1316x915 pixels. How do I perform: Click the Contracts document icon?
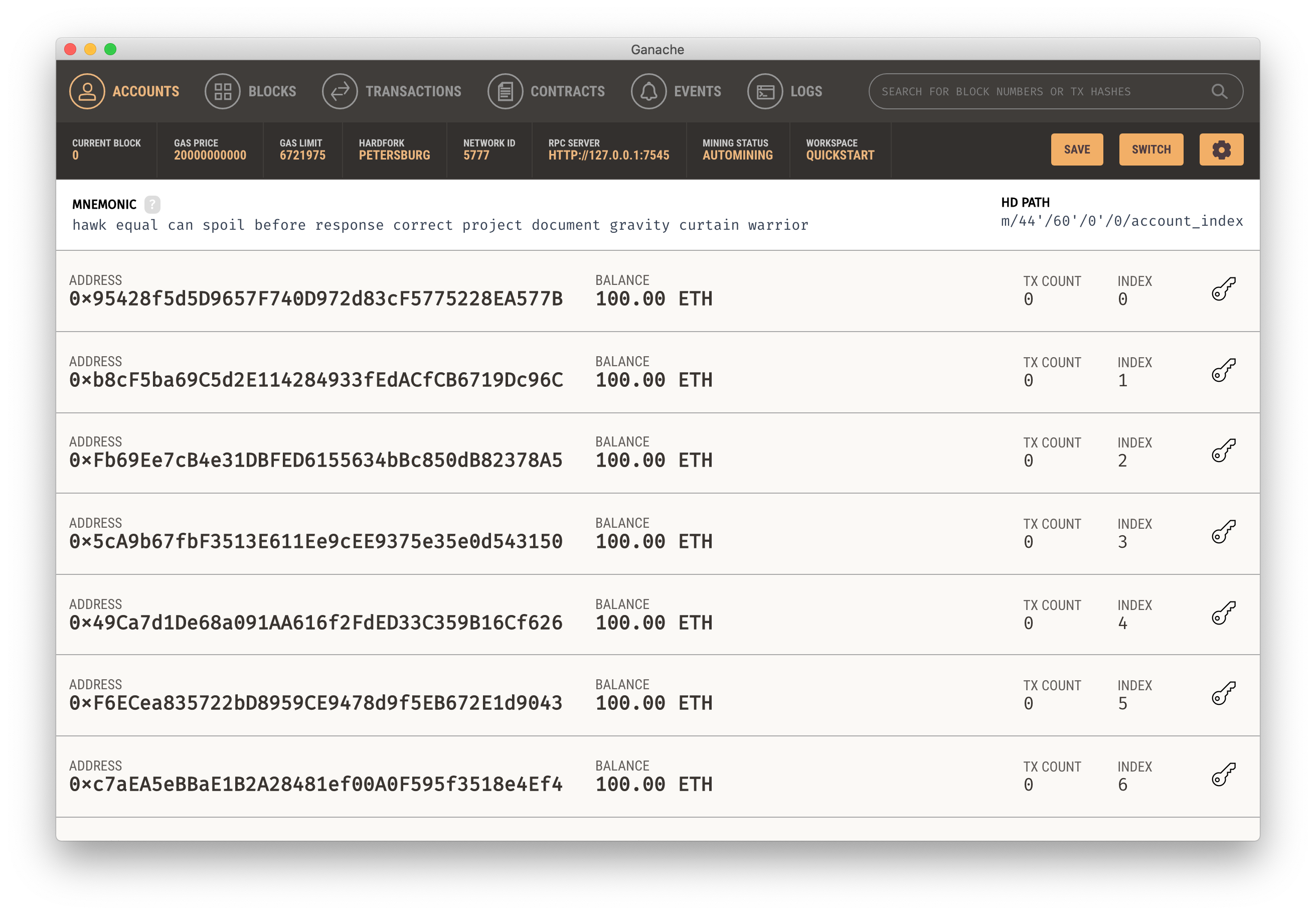tap(505, 91)
